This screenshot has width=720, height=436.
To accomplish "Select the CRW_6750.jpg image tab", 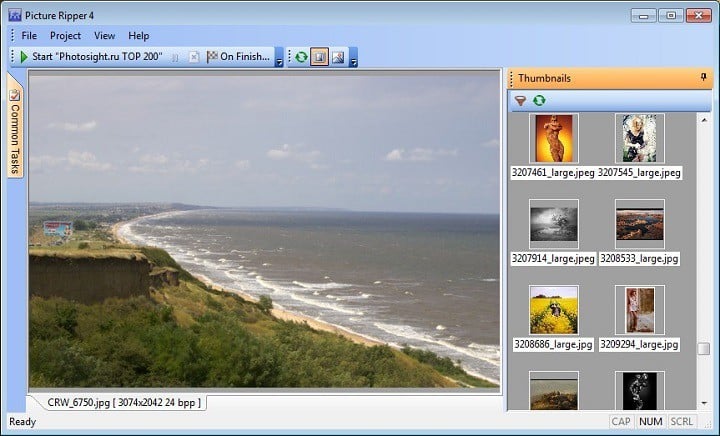I will click(124, 402).
